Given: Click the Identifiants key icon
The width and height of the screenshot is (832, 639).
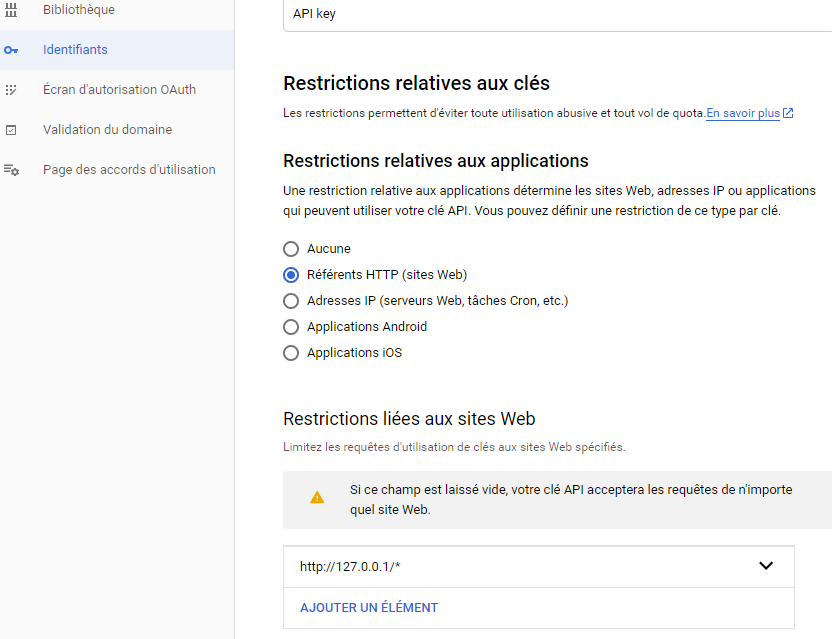Looking at the screenshot, I should click(x=12, y=50).
